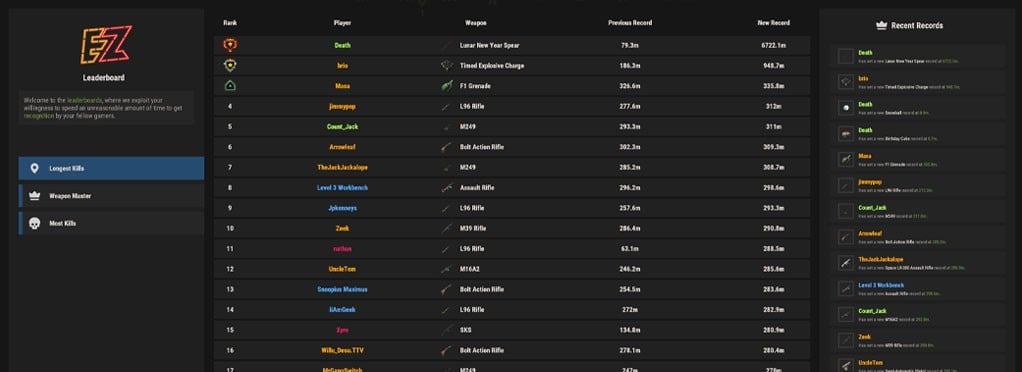Open nathan's profile in the rank 11 row
Image resolution: width=1022 pixels, height=372 pixels.
pyautogui.click(x=342, y=249)
